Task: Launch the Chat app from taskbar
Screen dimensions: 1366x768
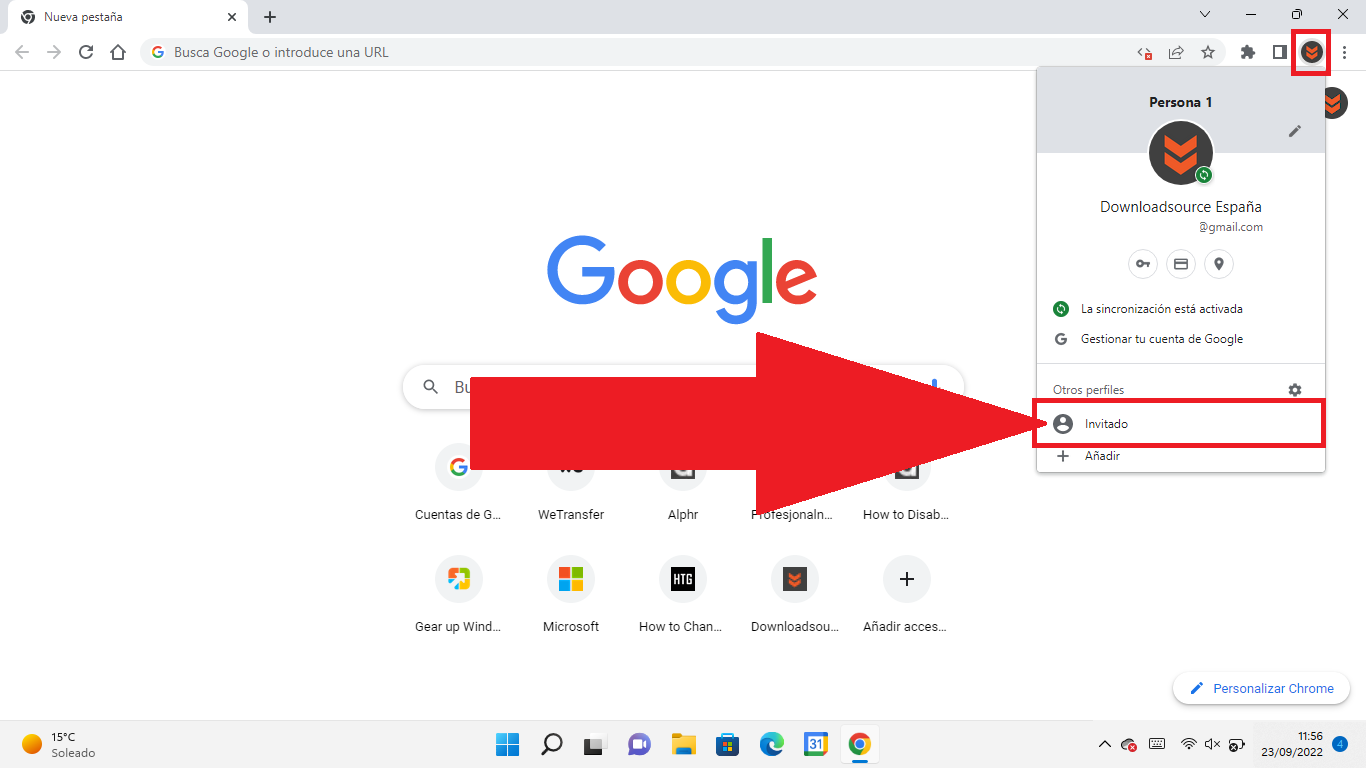Action: [639, 744]
